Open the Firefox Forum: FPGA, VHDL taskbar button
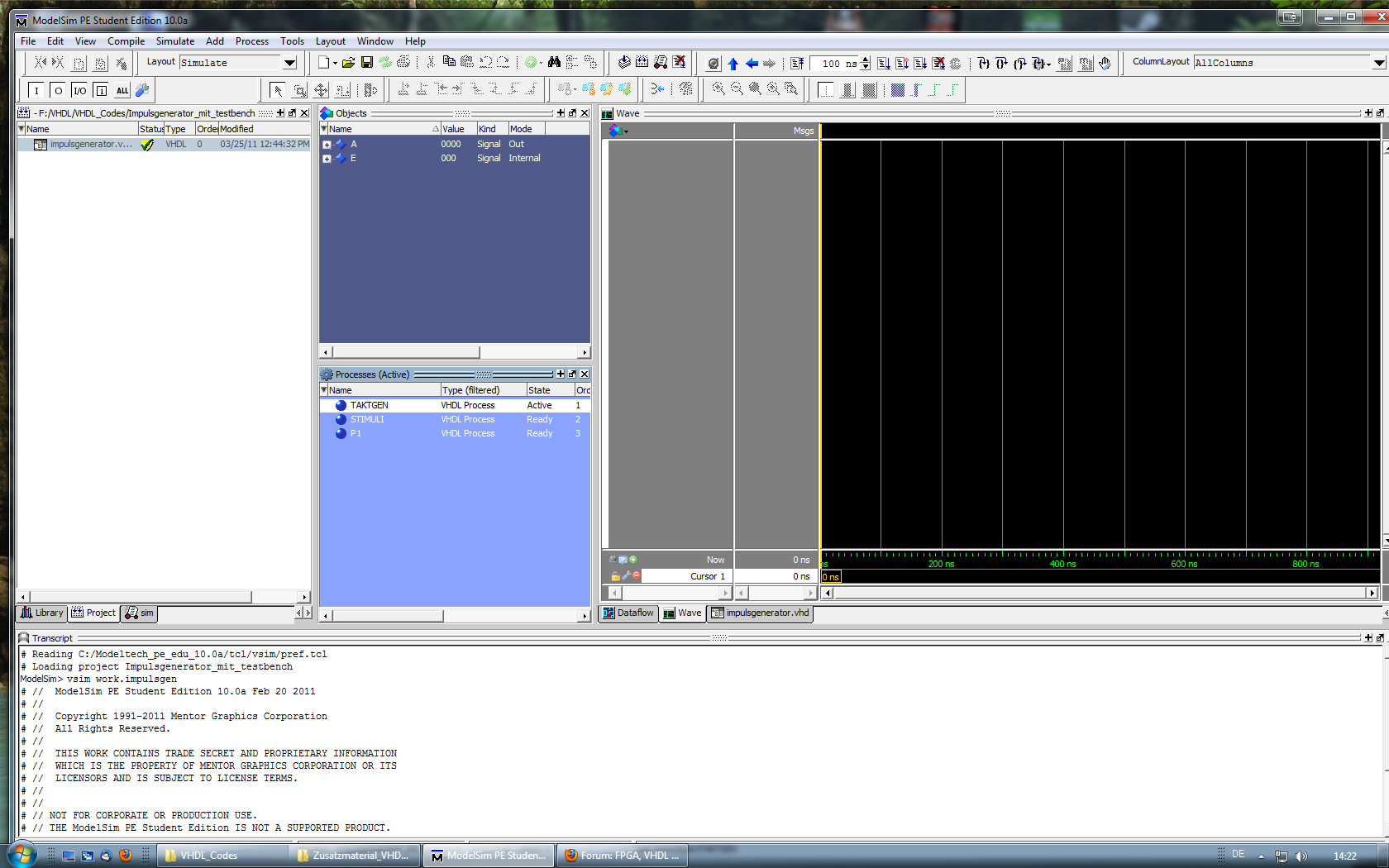 (x=623, y=856)
